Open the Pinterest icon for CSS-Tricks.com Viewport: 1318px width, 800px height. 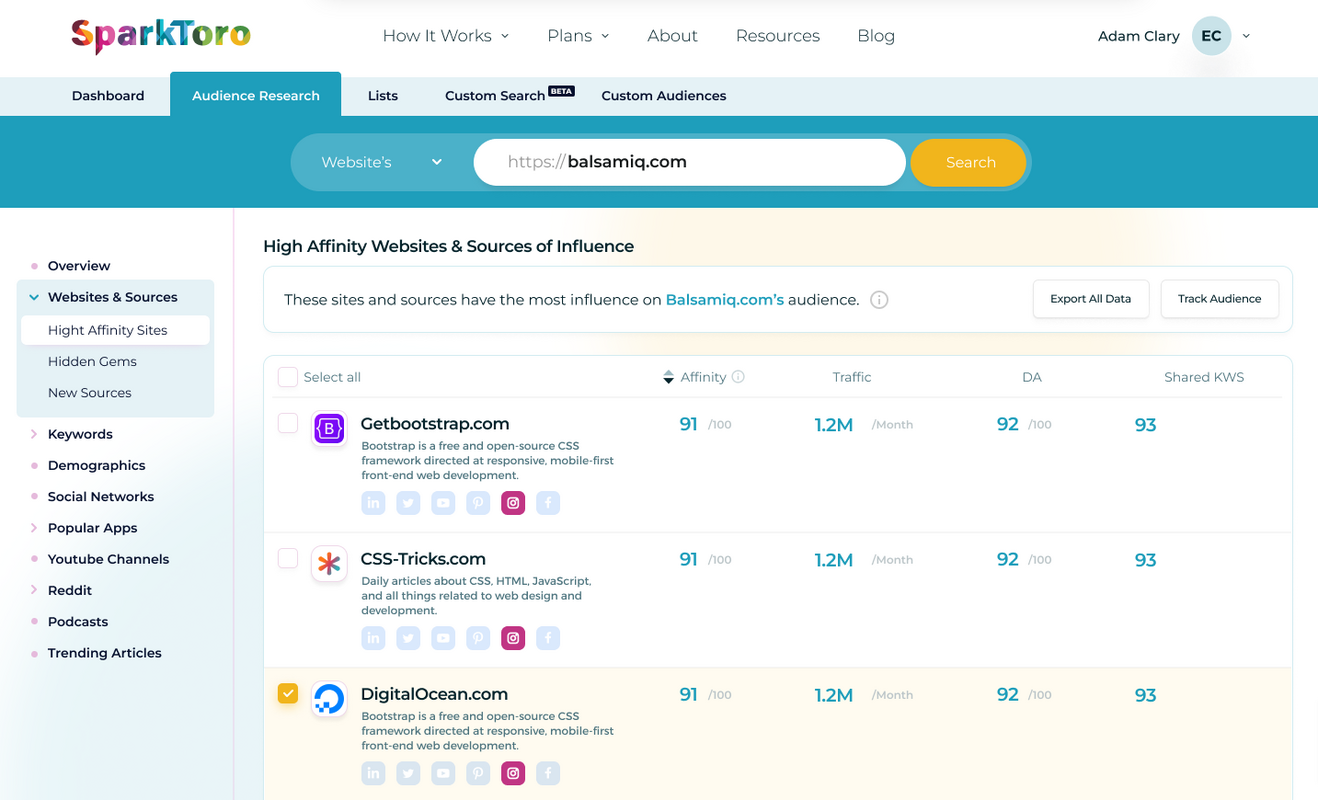478,638
